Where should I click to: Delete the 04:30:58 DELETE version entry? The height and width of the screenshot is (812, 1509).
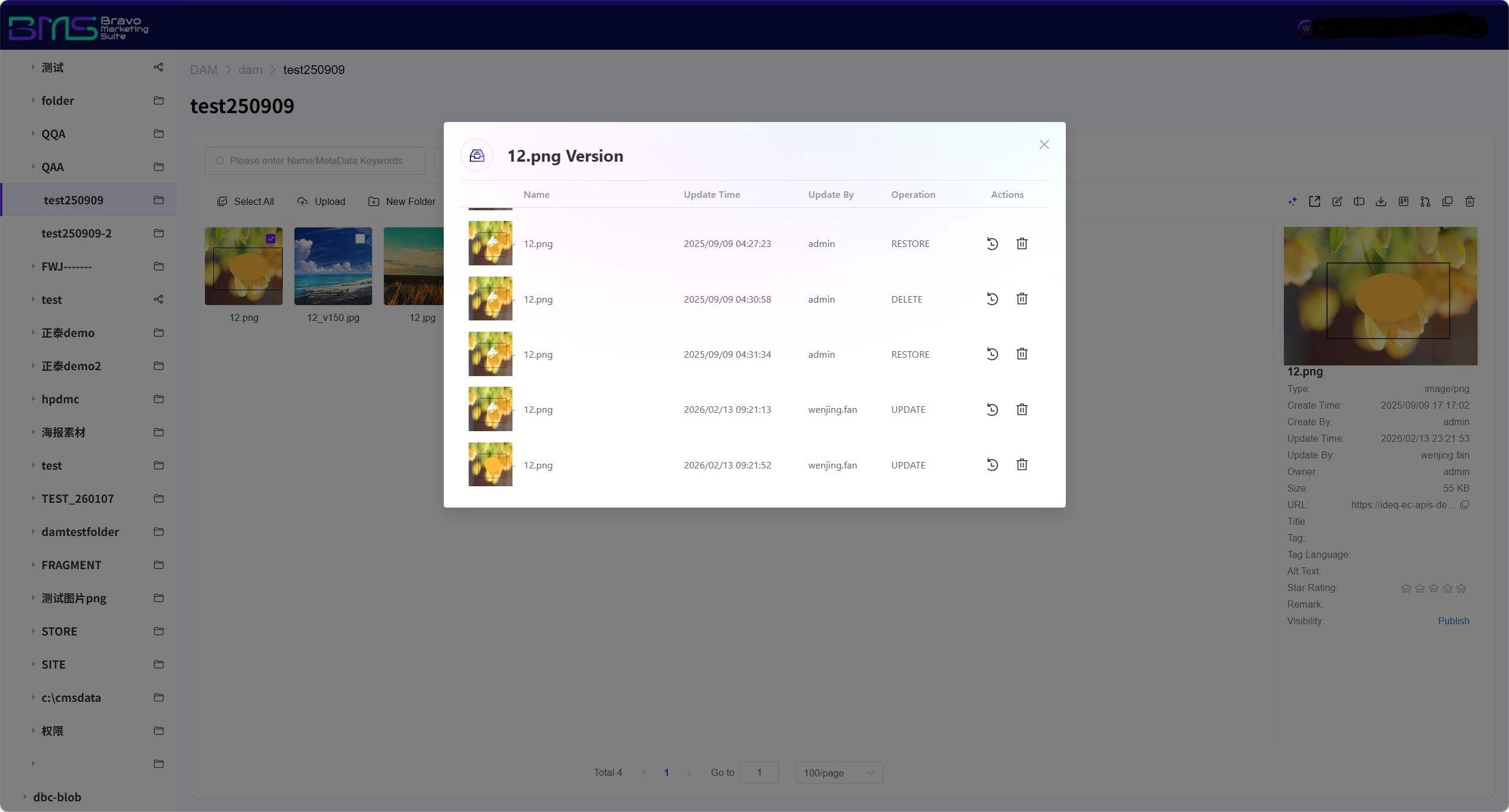tap(1022, 299)
